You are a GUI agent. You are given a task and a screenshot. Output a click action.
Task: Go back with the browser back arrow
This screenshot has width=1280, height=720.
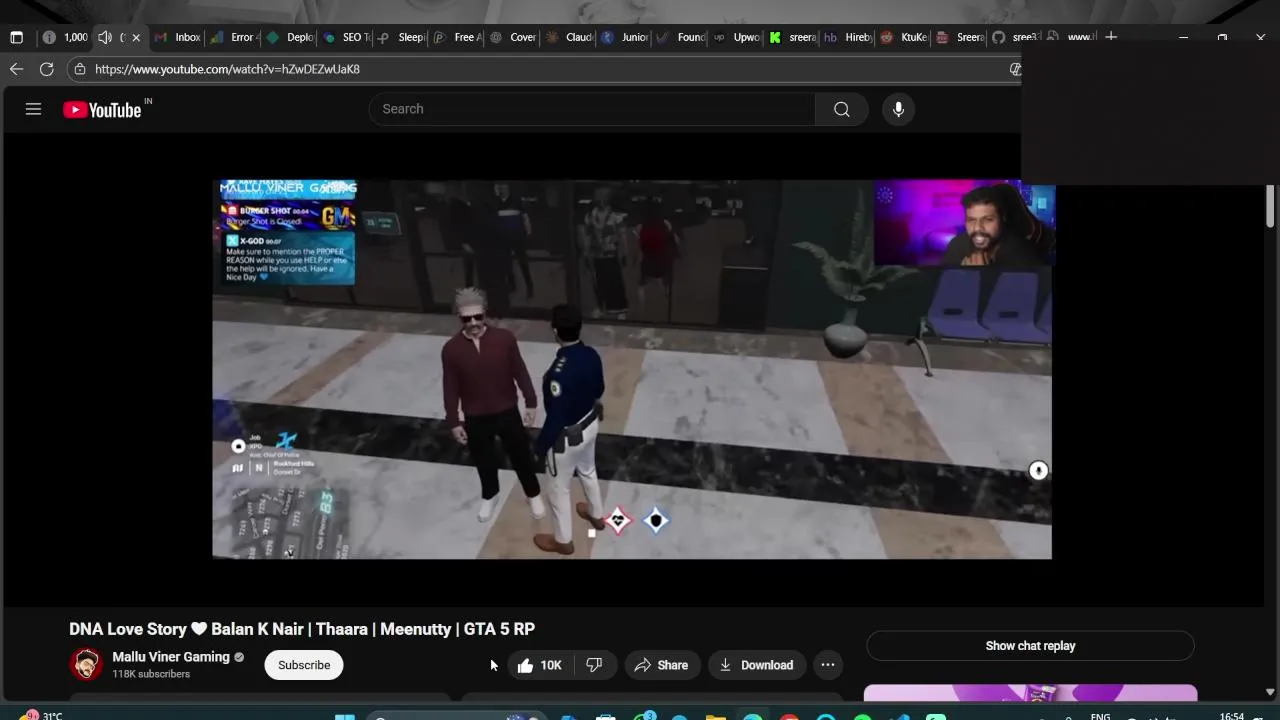click(16, 69)
